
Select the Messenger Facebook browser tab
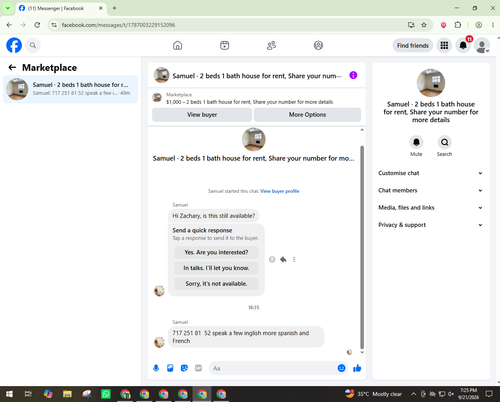coord(61,8)
